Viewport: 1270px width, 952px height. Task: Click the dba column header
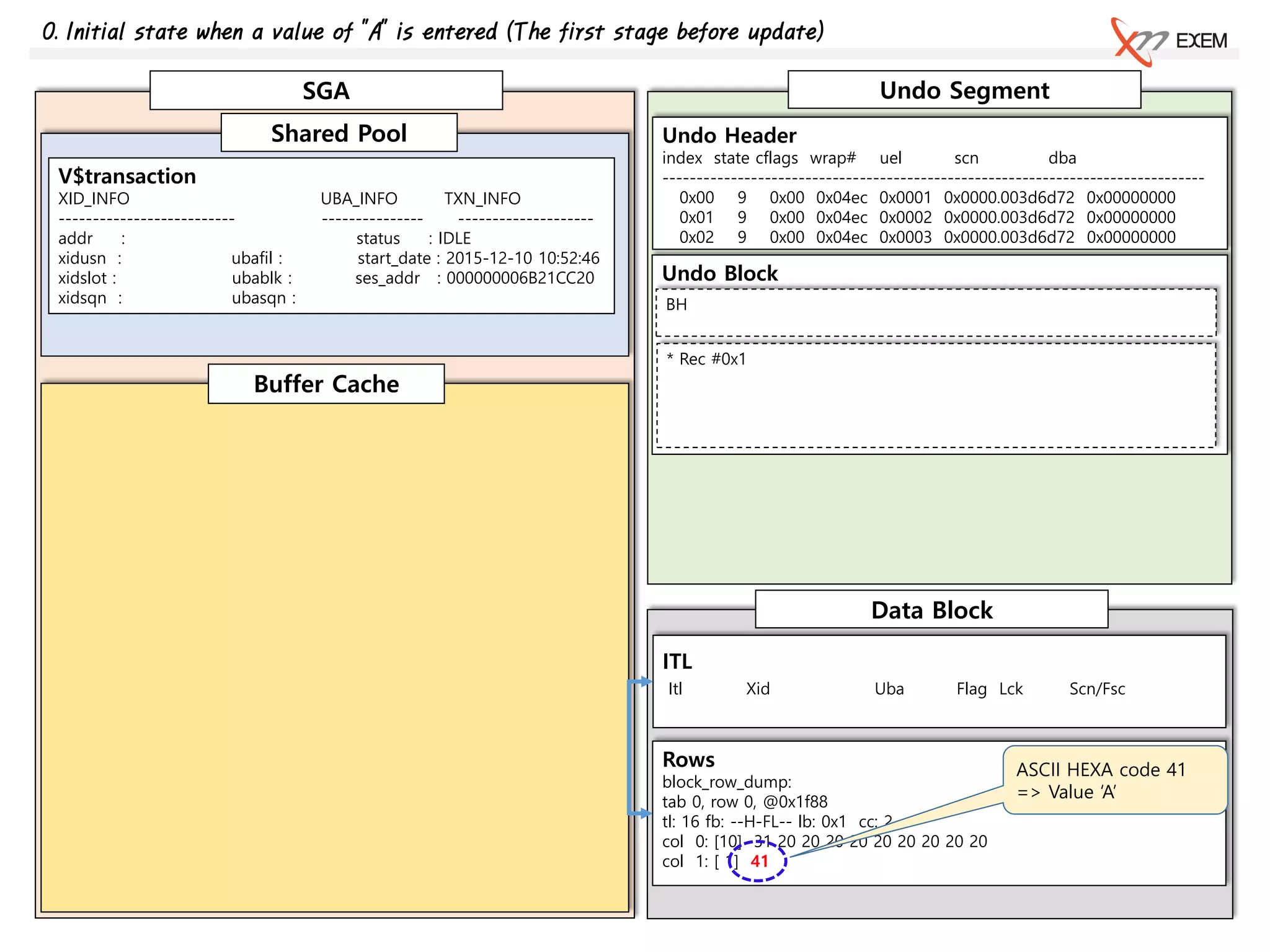1062,158
